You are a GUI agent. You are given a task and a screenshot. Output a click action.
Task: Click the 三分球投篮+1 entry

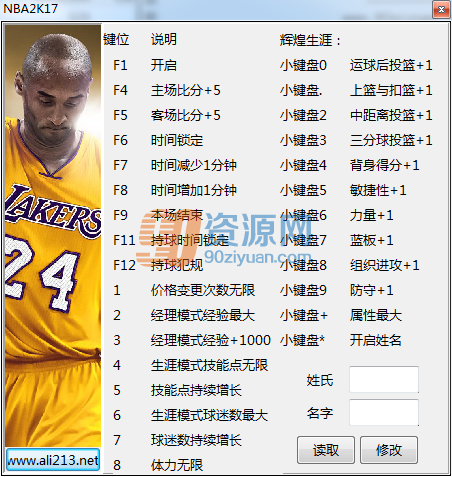point(391,140)
